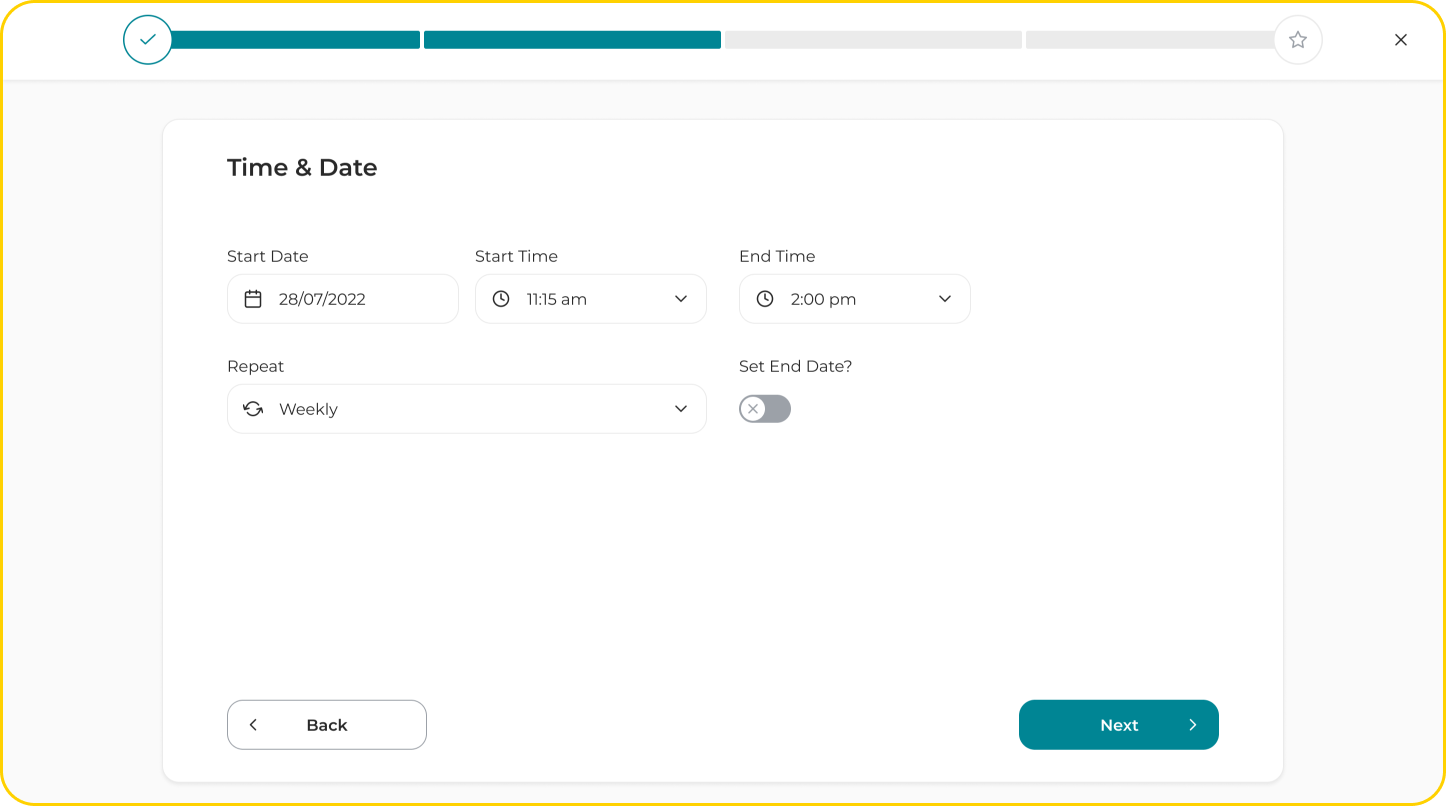Open the Repeat dropdown chevron
The width and height of the screenshot is (1446, 806).
[681, 409]
